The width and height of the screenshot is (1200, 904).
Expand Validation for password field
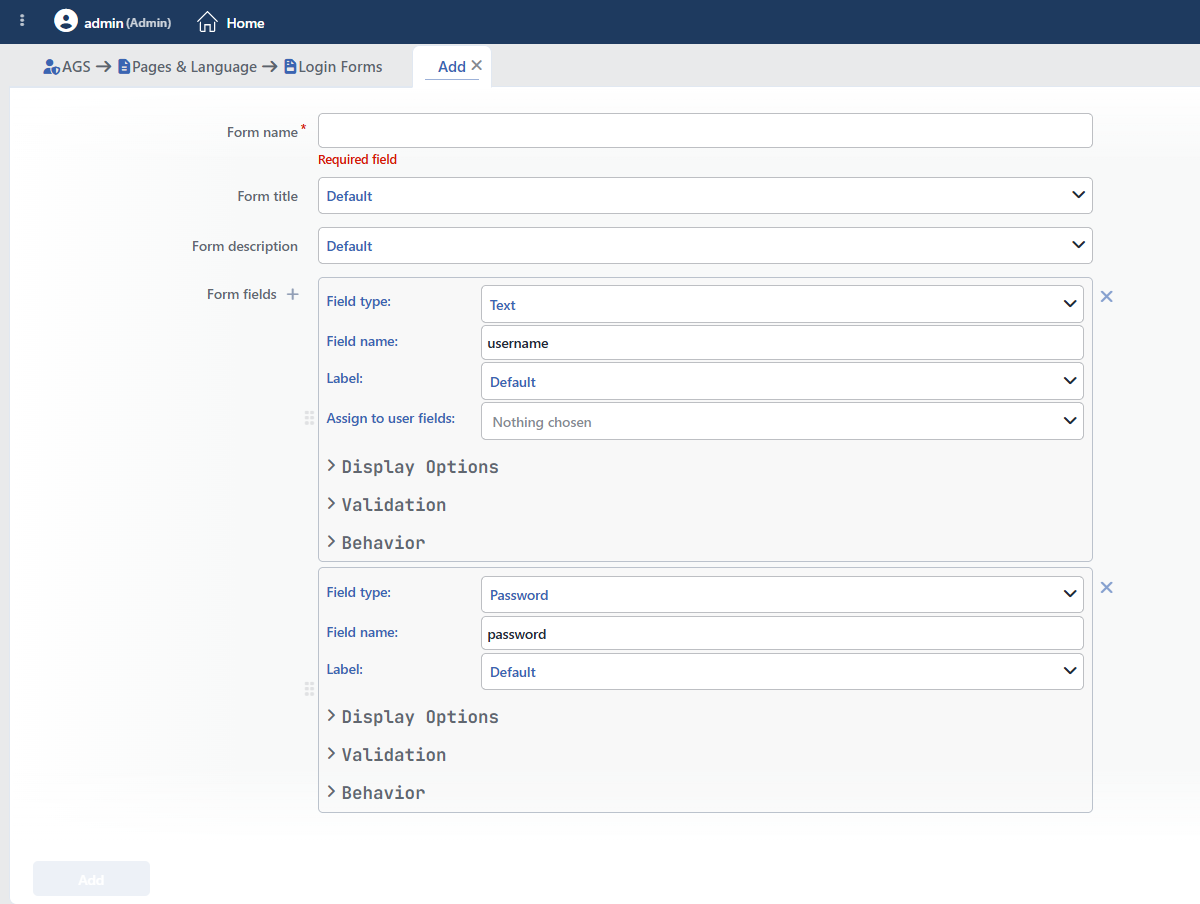click(x=386, y=755)
